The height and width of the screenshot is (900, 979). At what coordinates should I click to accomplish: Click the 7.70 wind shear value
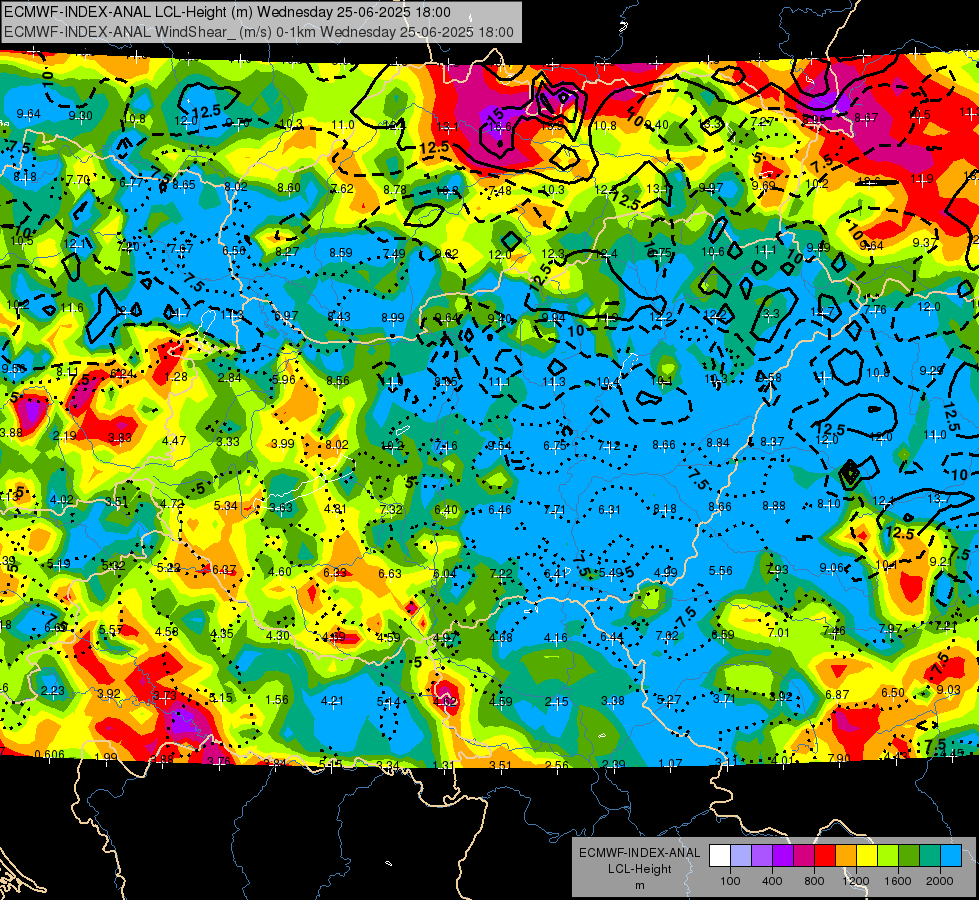click(x=78, y=180)
